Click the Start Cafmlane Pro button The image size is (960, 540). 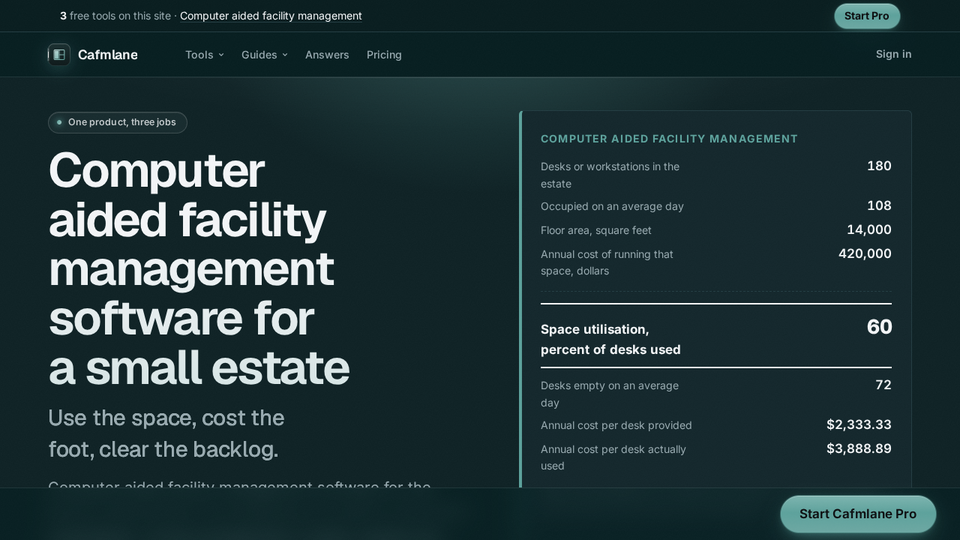pos(858,514)
